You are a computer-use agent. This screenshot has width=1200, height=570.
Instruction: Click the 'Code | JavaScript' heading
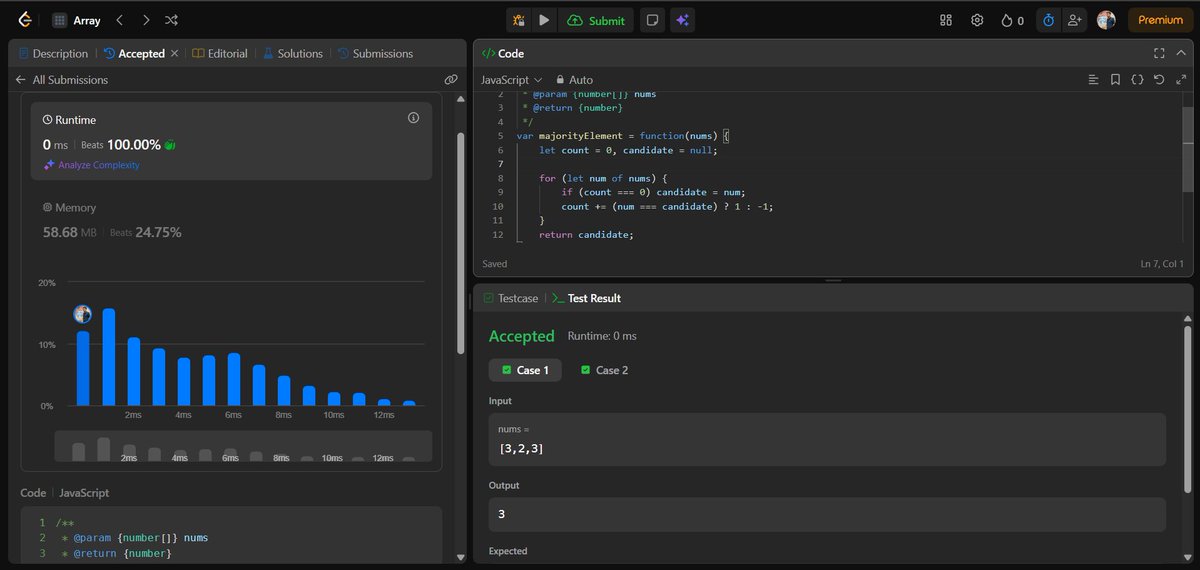tap(65, 493)
